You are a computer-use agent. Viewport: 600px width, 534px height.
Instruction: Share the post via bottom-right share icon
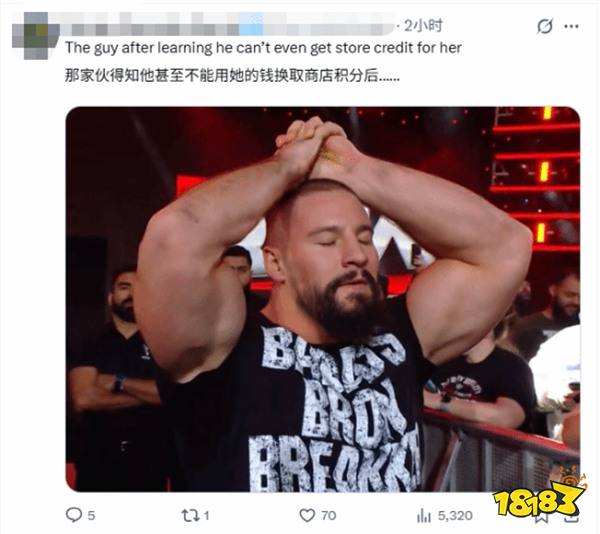click(x=572, y=518)
